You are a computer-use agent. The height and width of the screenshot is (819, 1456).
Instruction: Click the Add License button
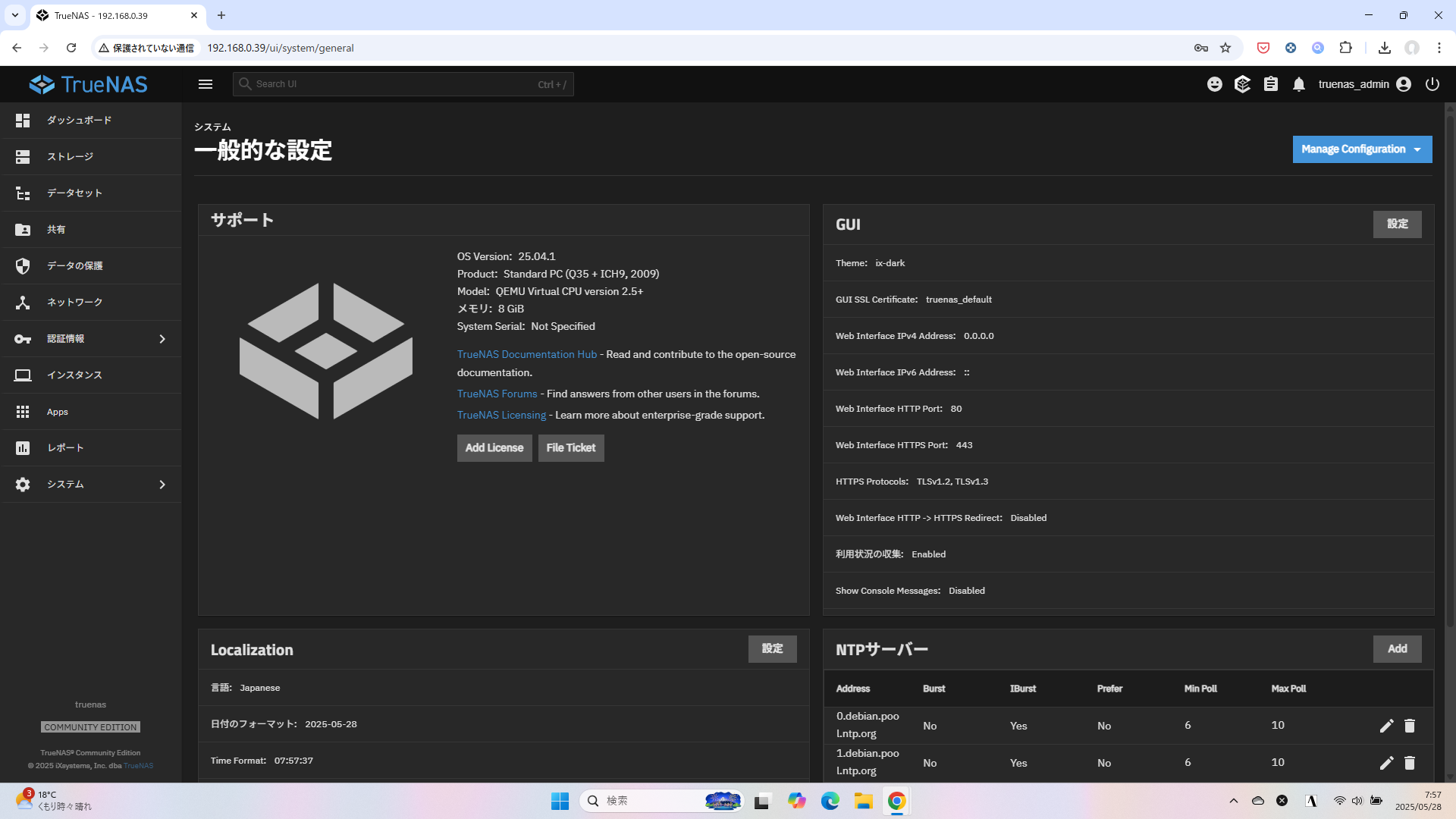point(494,448)
